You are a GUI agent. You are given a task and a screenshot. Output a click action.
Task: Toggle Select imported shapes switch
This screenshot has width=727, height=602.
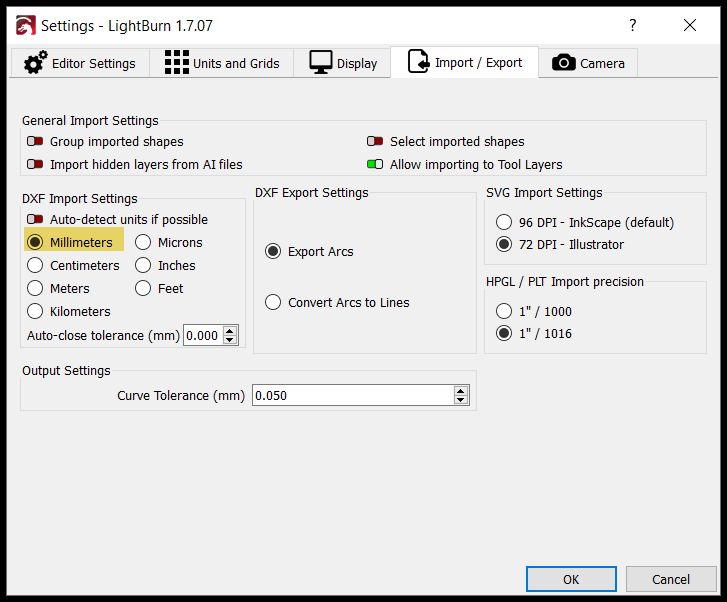[x=375, y=141]
